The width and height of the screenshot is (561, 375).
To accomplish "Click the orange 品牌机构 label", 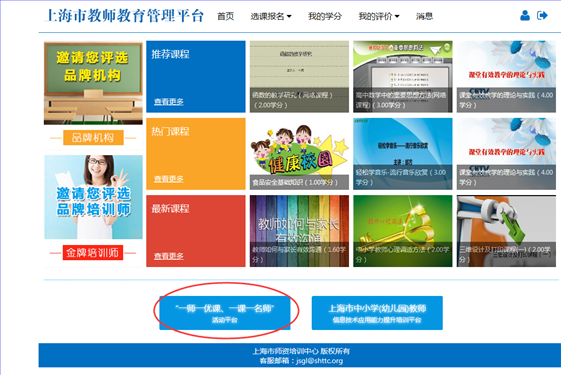I will (x=93, y=137).
